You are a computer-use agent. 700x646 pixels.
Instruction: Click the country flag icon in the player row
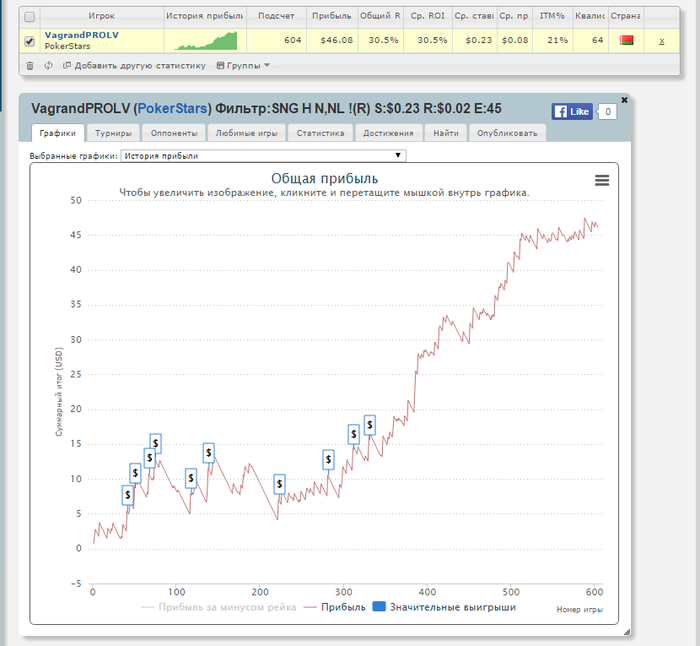(x=627, y=40)
